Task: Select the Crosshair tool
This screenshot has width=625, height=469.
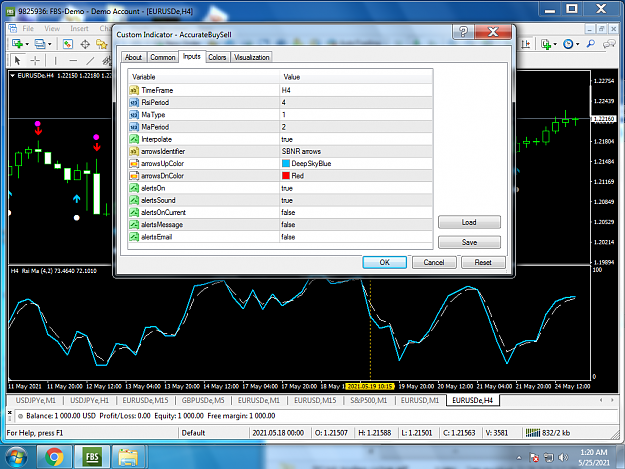Action: click(x=35, y=61)
